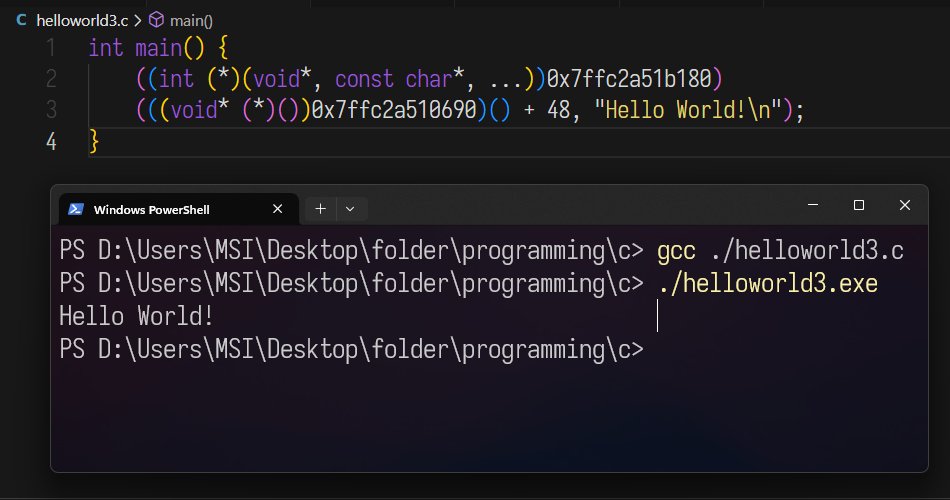Click 'const' keyword on line 2
This screenshot has width=950, height=500.
tap(364, 79)
